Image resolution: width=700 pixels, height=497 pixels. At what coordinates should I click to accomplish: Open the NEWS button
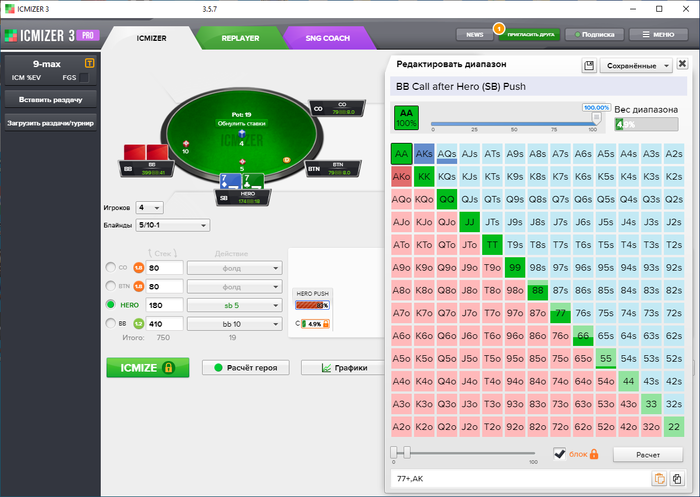(475, 34)
